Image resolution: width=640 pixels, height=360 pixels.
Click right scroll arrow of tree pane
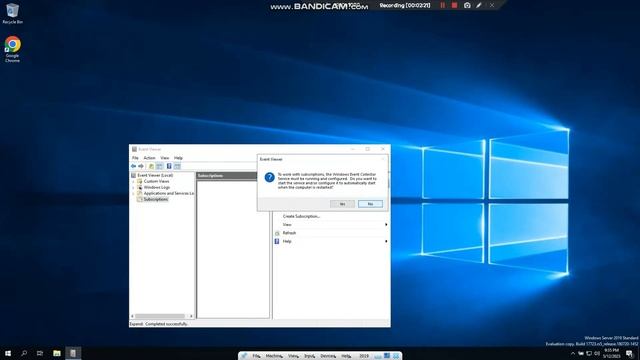pos(191,316)
